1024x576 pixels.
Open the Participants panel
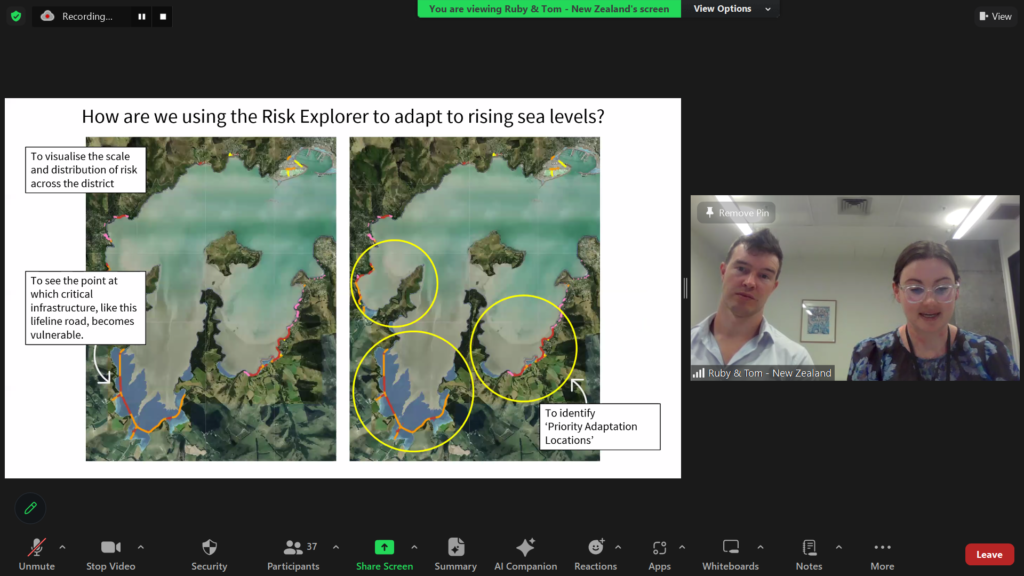click(x=293, y=548)
